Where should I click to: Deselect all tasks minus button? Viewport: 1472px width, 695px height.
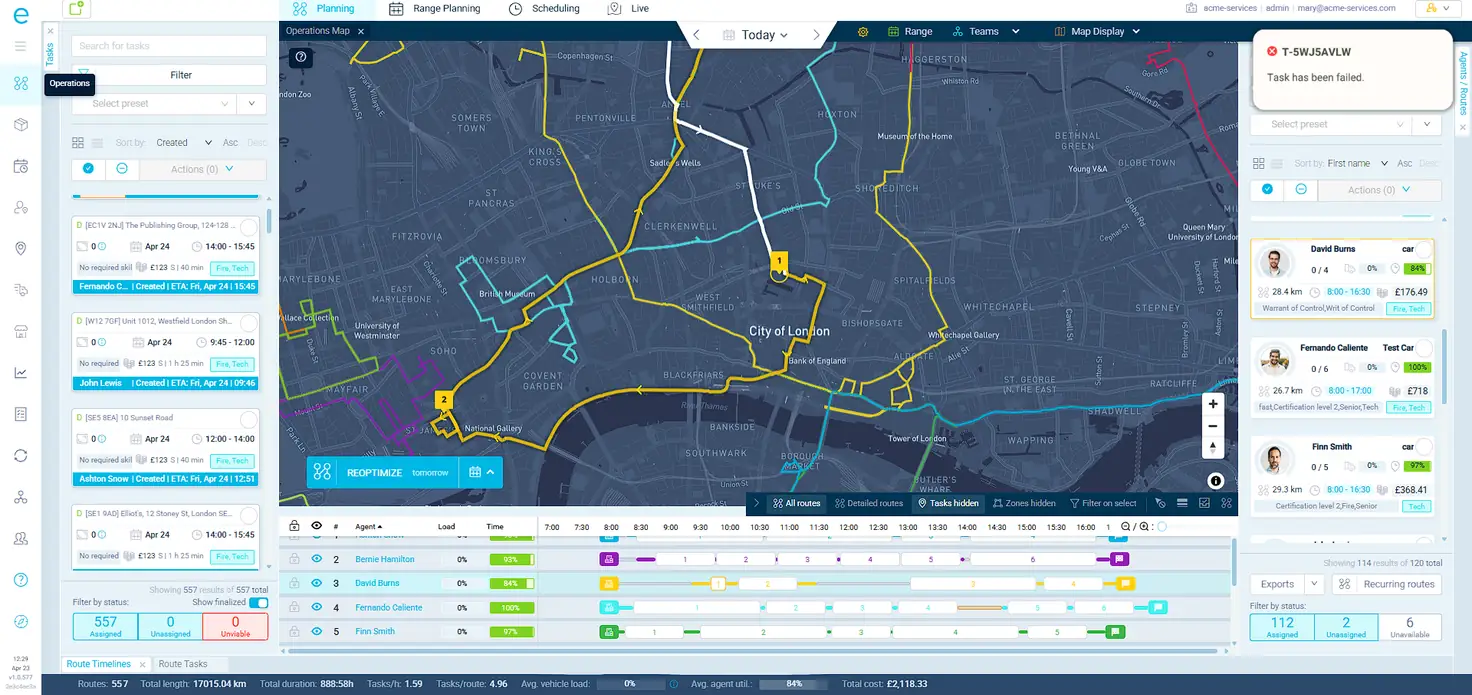pos(122,169)
